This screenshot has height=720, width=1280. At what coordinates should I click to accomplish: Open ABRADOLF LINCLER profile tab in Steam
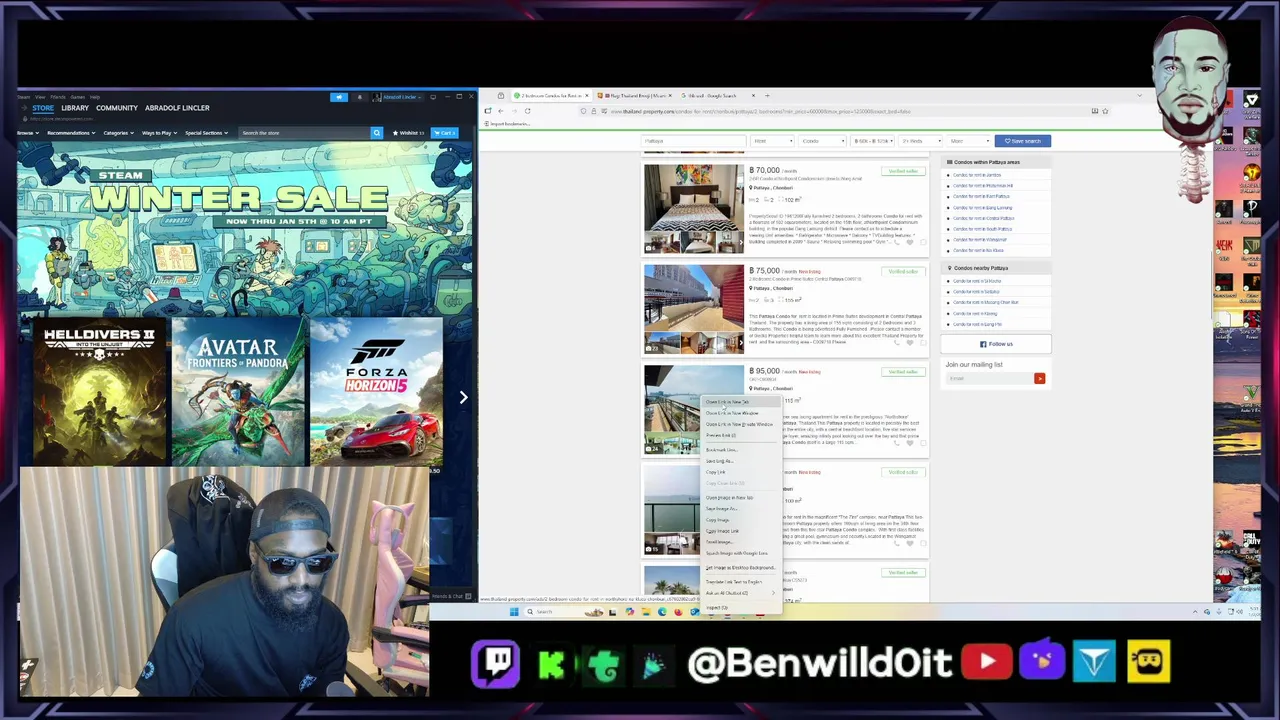pos(177,108)
